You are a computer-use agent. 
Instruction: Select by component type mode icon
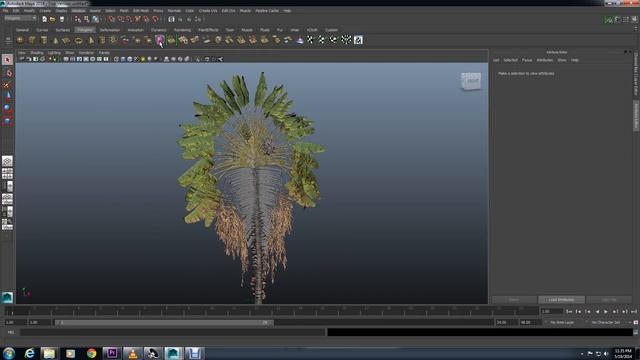click(96, 19)
